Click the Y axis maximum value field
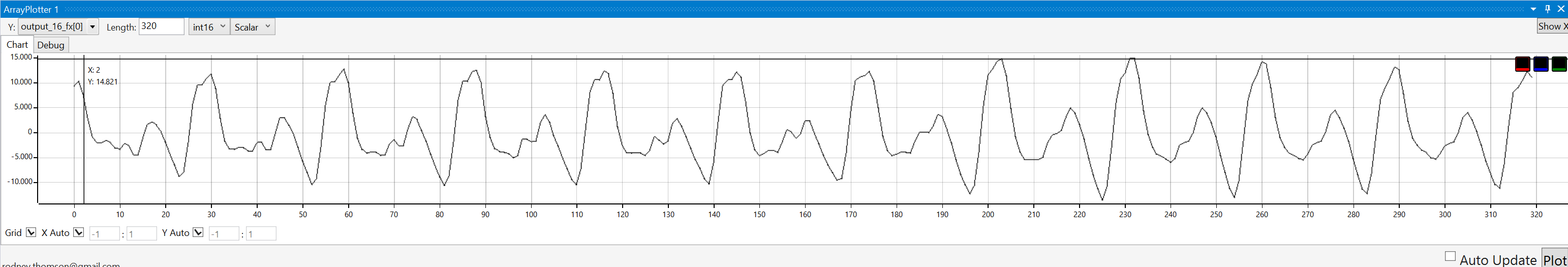Screen dimensions: 1568x267 point(261,234)
